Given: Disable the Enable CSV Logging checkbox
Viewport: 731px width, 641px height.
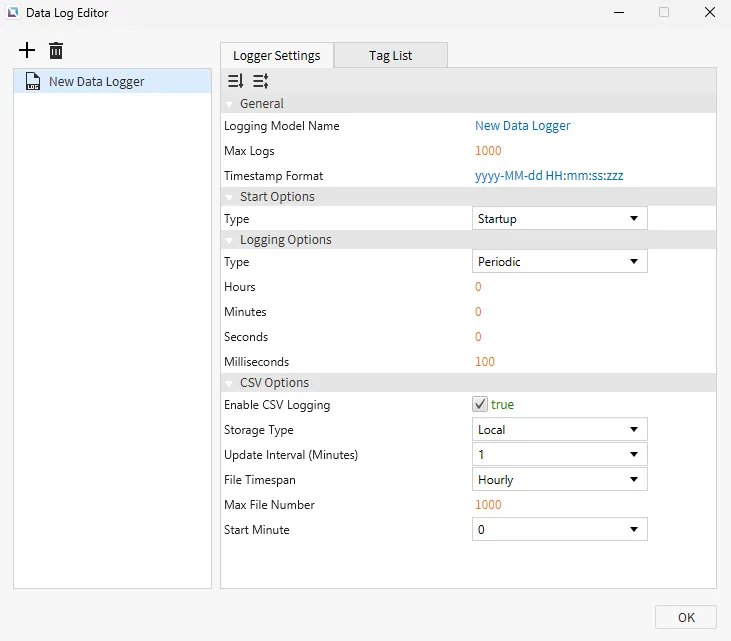Looking at the screenshot, I should (480, 405).
